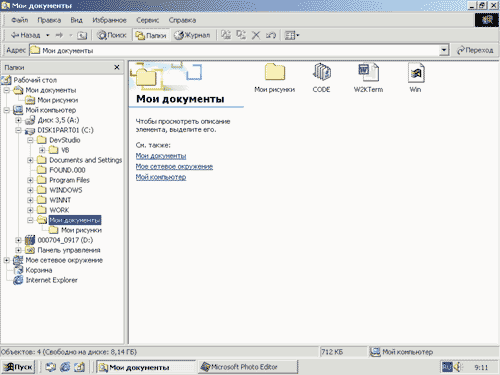Viewport: 500px width, 375px height.
Task: Go up one folder level icon
Action: (82, 35)
